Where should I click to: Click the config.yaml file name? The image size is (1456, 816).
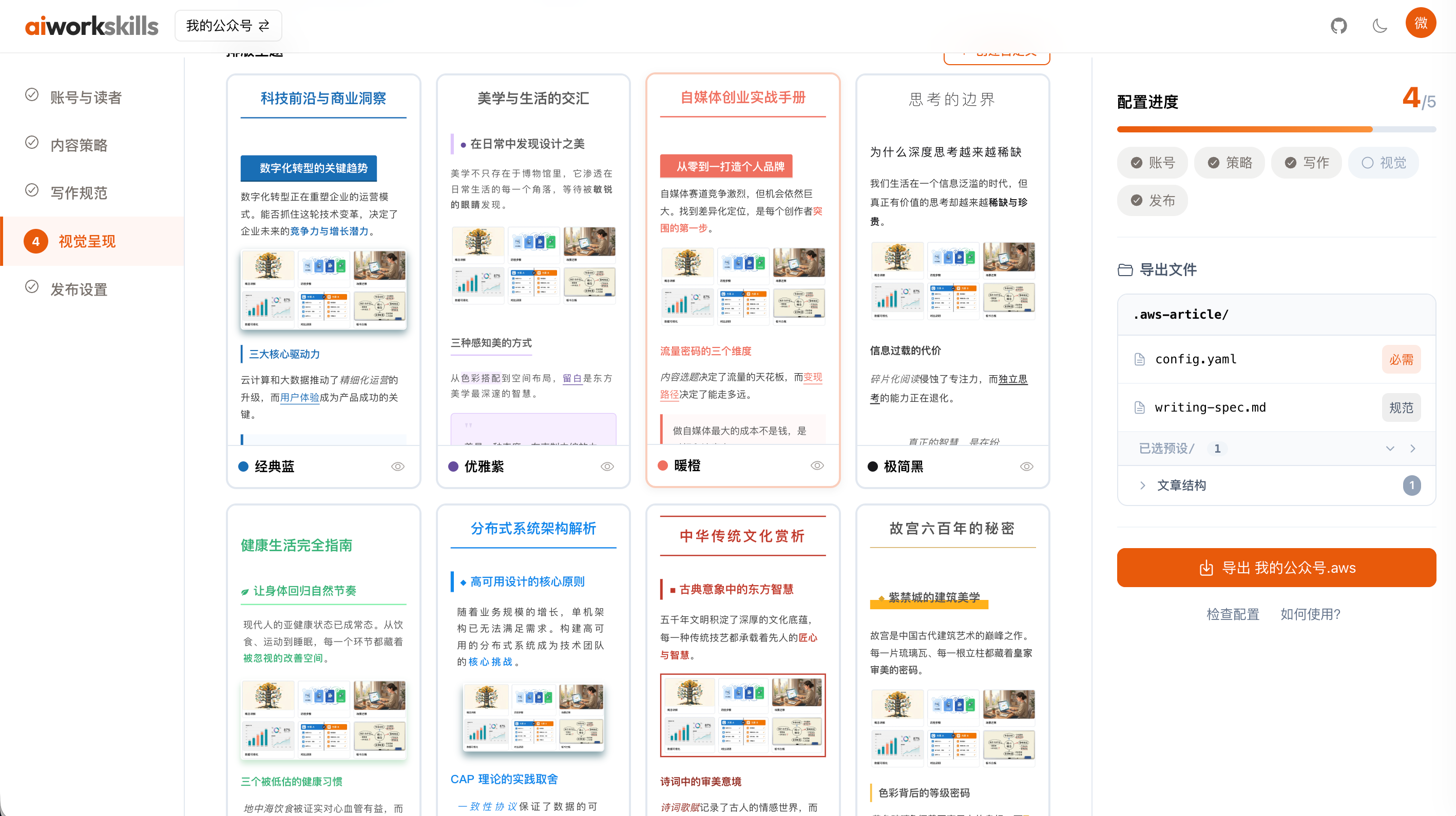[1195, 359]
